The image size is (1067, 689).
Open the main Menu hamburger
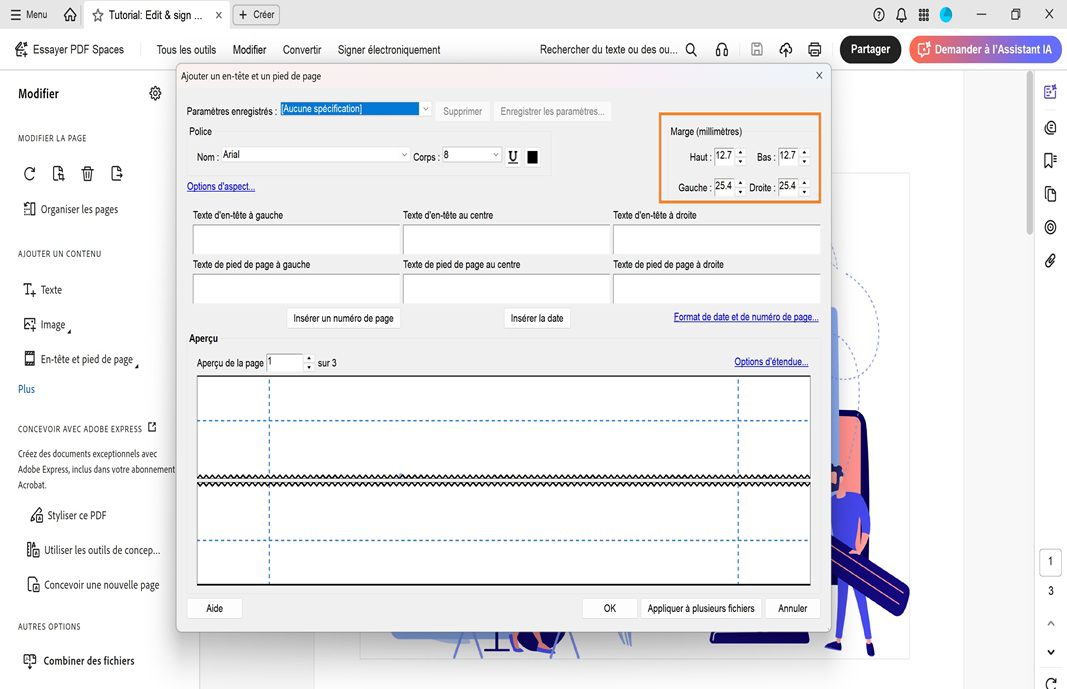pyautogui.click(x=29, y=14)
